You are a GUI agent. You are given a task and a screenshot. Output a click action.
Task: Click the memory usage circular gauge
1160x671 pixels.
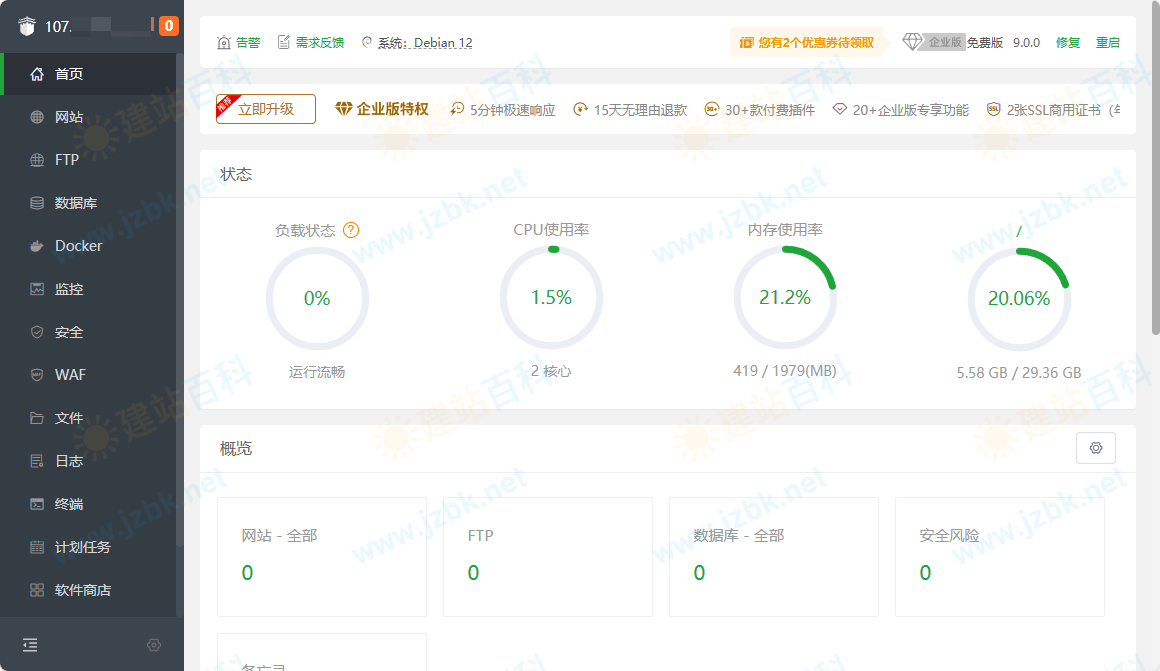coord(785,298)
